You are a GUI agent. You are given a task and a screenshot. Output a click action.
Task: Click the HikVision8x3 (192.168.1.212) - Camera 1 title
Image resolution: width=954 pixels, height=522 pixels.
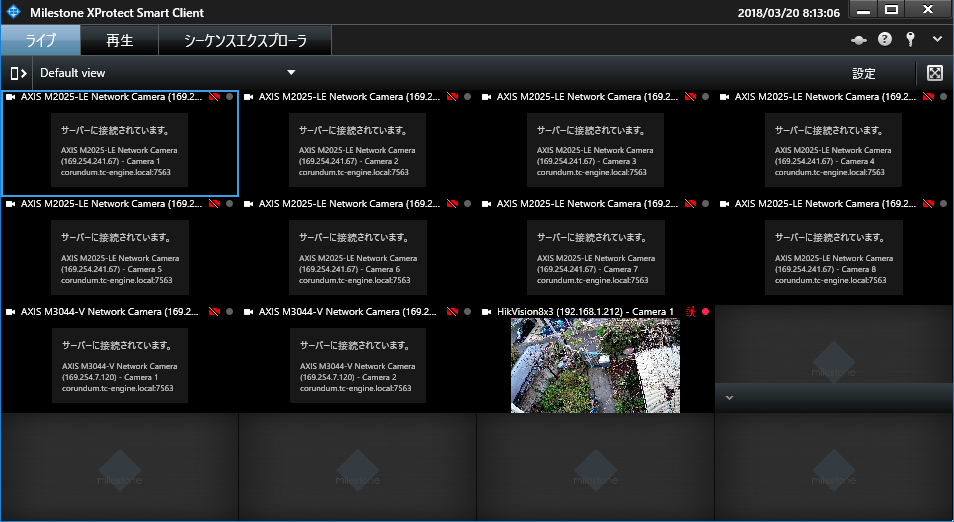tap(585, 311)
